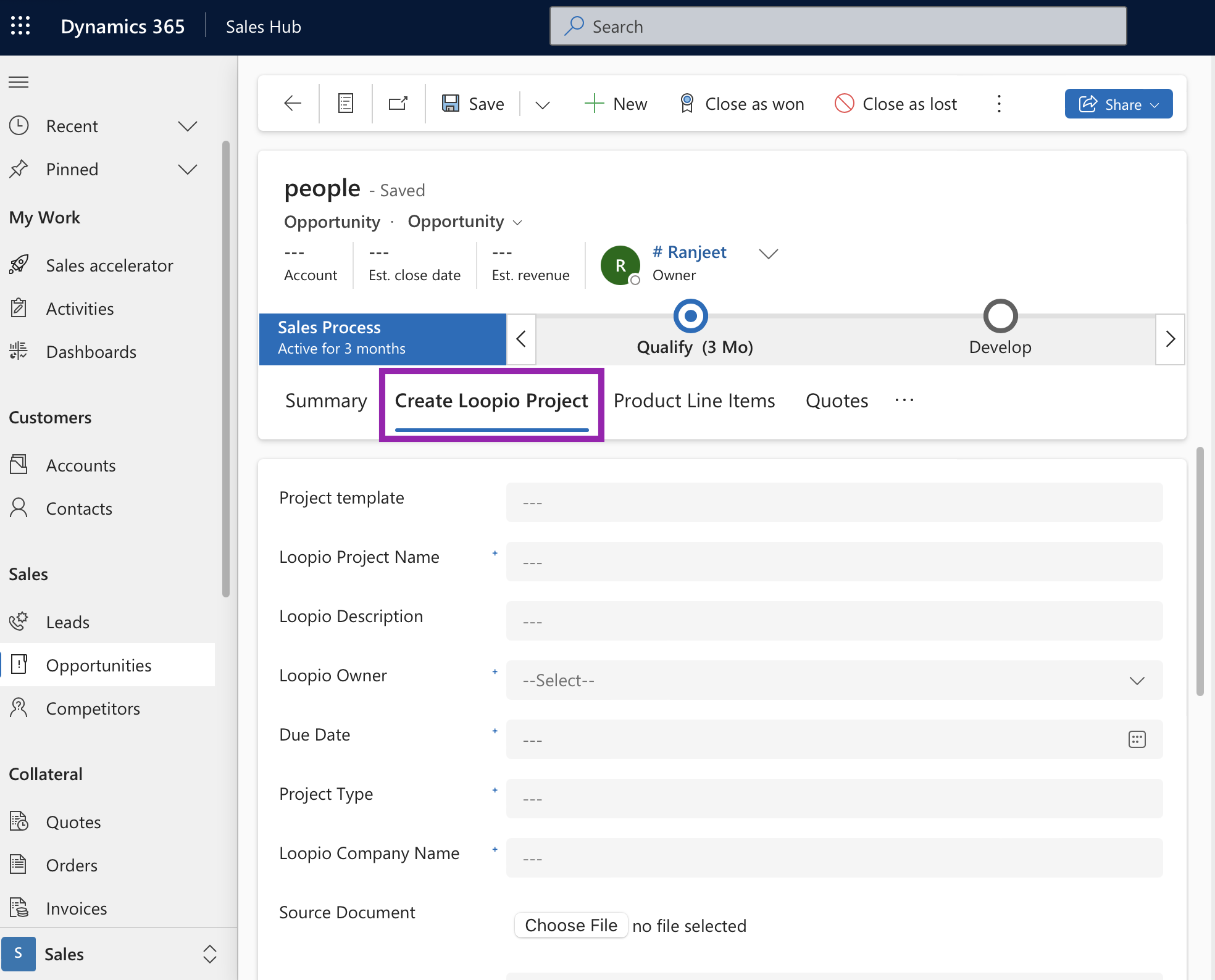Click the owner avatar R

(x=620, y=265)
